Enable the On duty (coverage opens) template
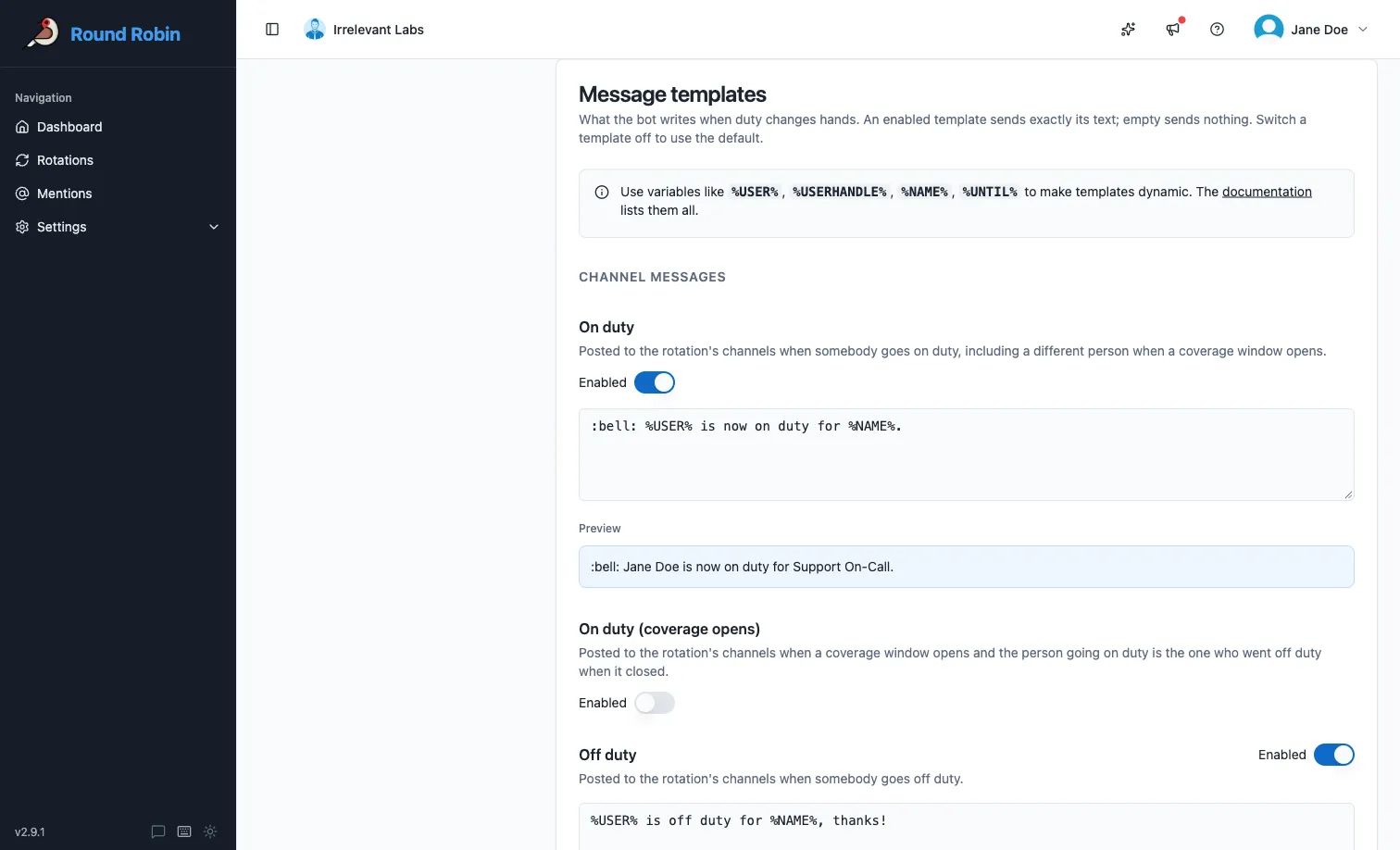The image size is (1400, 850). (655, 703)
